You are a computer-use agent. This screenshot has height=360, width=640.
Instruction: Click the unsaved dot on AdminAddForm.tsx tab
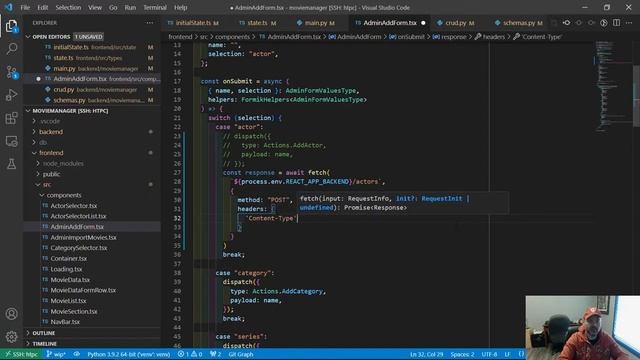tap(423, 23)
